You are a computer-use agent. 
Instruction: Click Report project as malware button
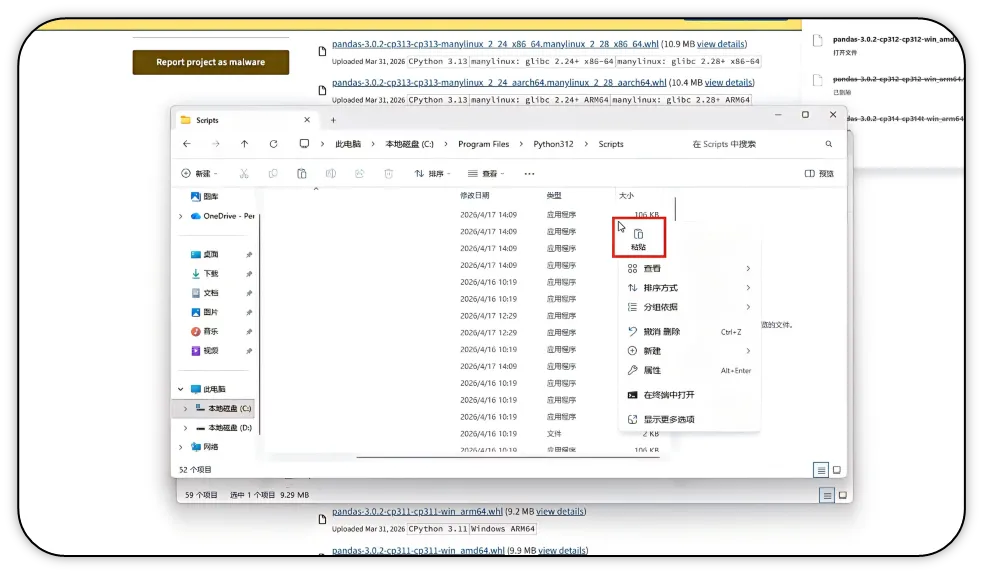(x=211, y=62)
